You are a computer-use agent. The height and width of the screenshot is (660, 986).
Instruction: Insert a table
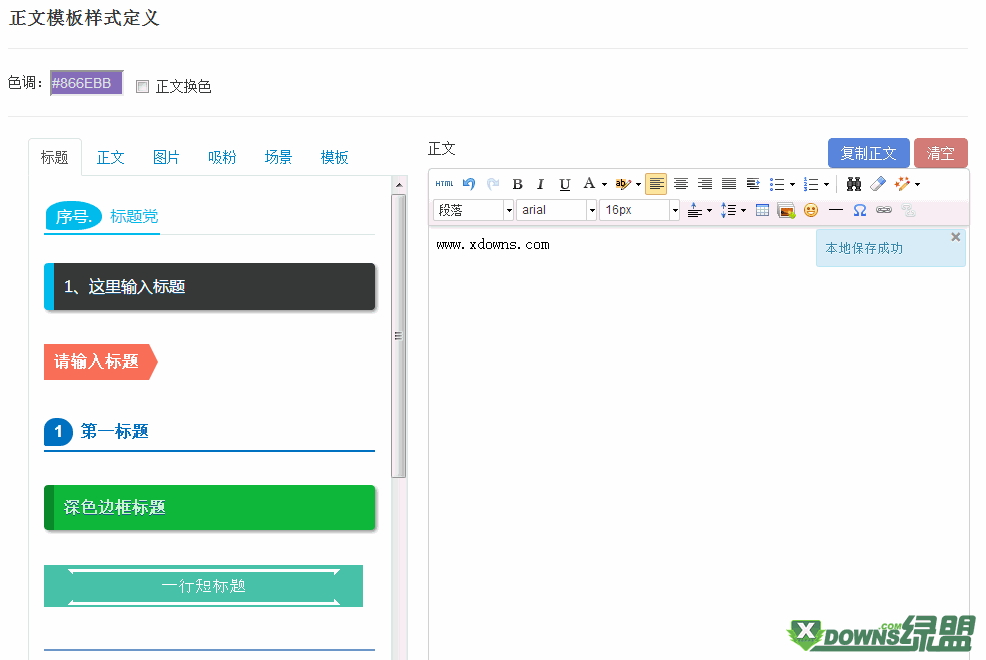[762, 210]
